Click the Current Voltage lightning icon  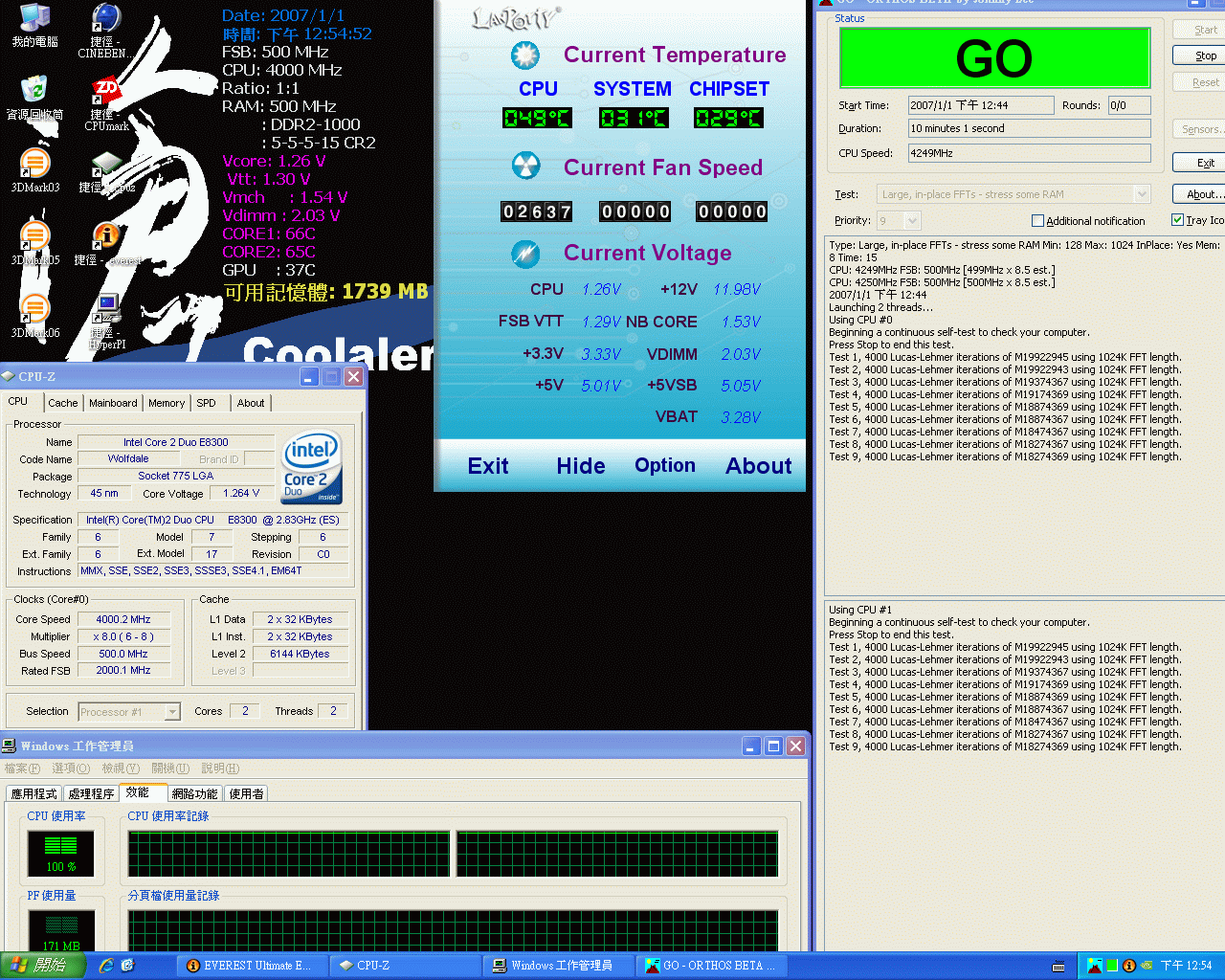524,254
